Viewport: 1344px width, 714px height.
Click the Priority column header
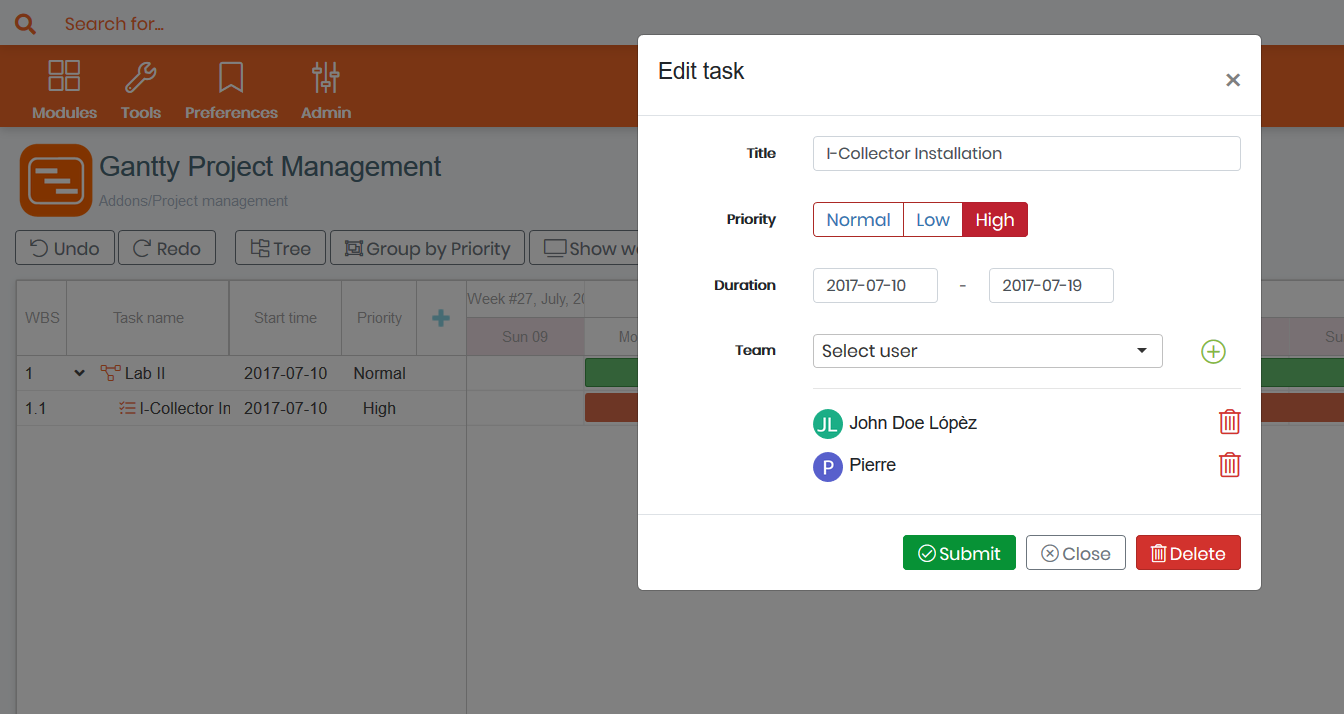coord(379,318)
